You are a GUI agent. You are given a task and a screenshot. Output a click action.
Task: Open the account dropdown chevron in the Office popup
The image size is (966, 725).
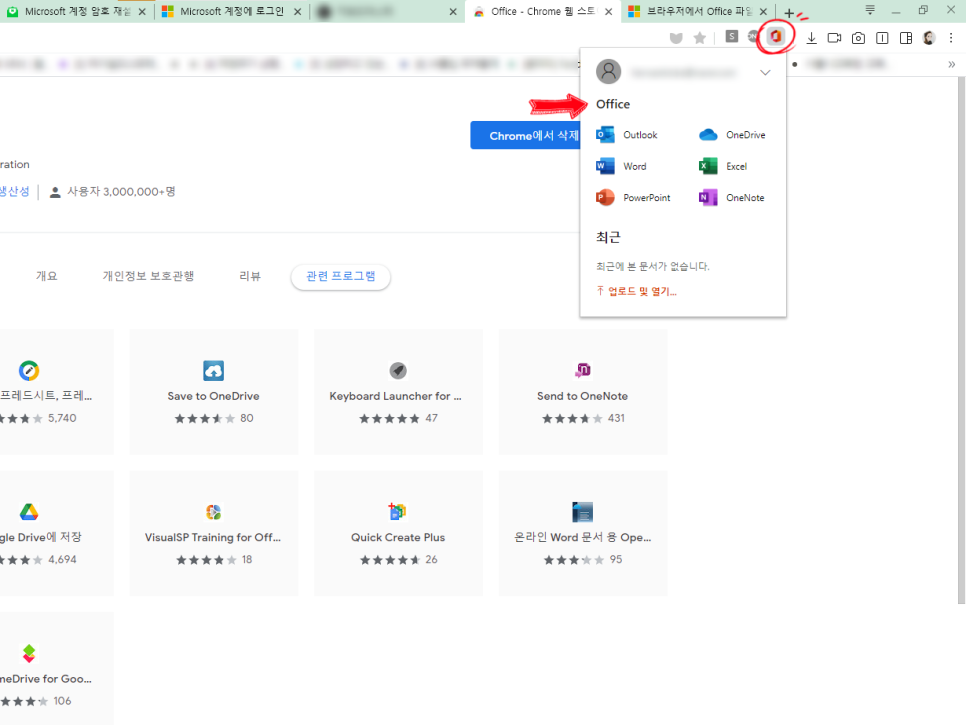[x=765, y=72]
